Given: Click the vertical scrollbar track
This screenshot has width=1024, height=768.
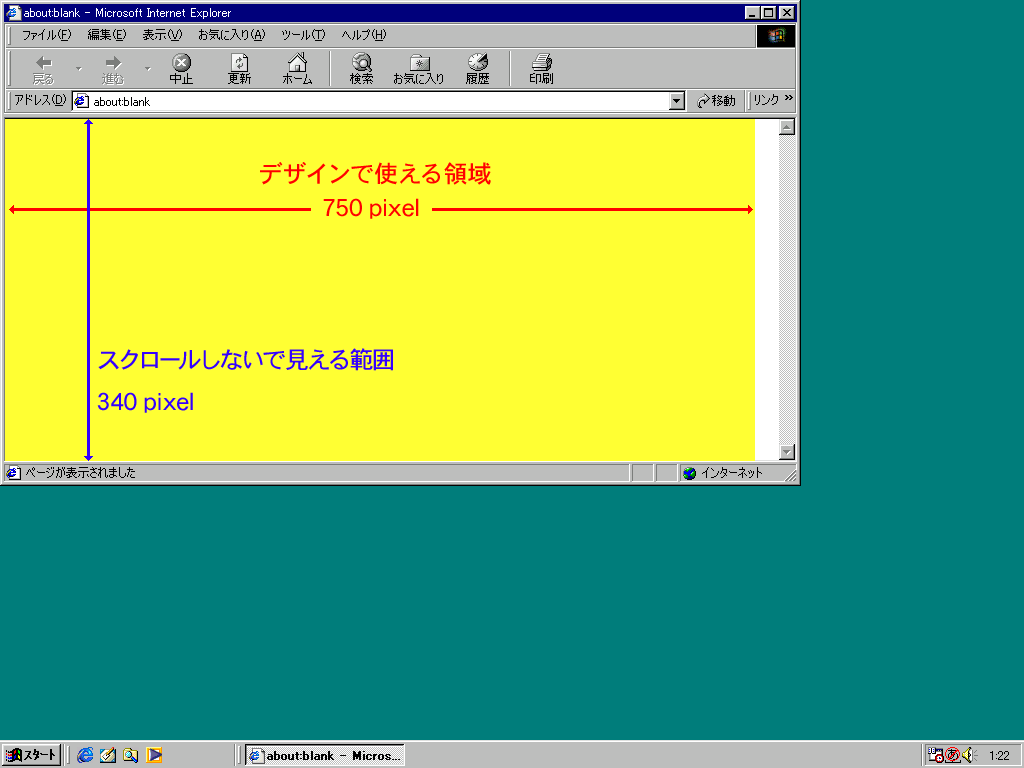Looking at the screenshot, I should click(787, 289).
